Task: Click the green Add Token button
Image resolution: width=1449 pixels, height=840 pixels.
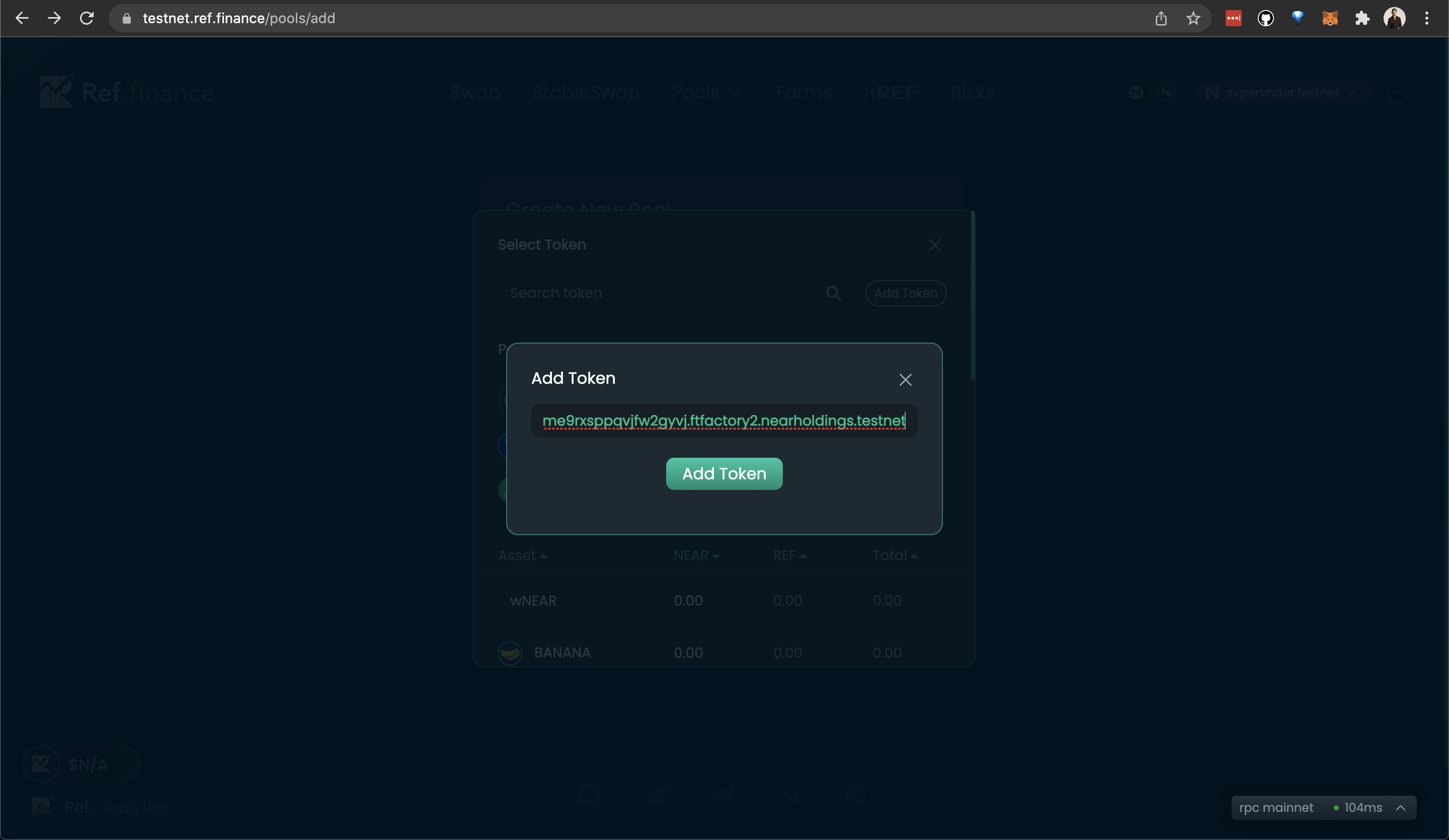Action: click(x=724, y=474)
